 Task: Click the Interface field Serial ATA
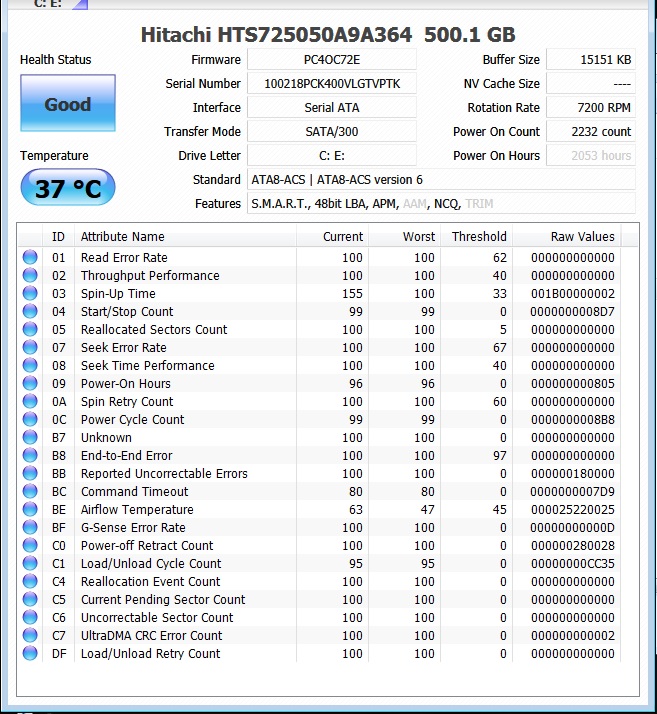[x=332, y=107]
